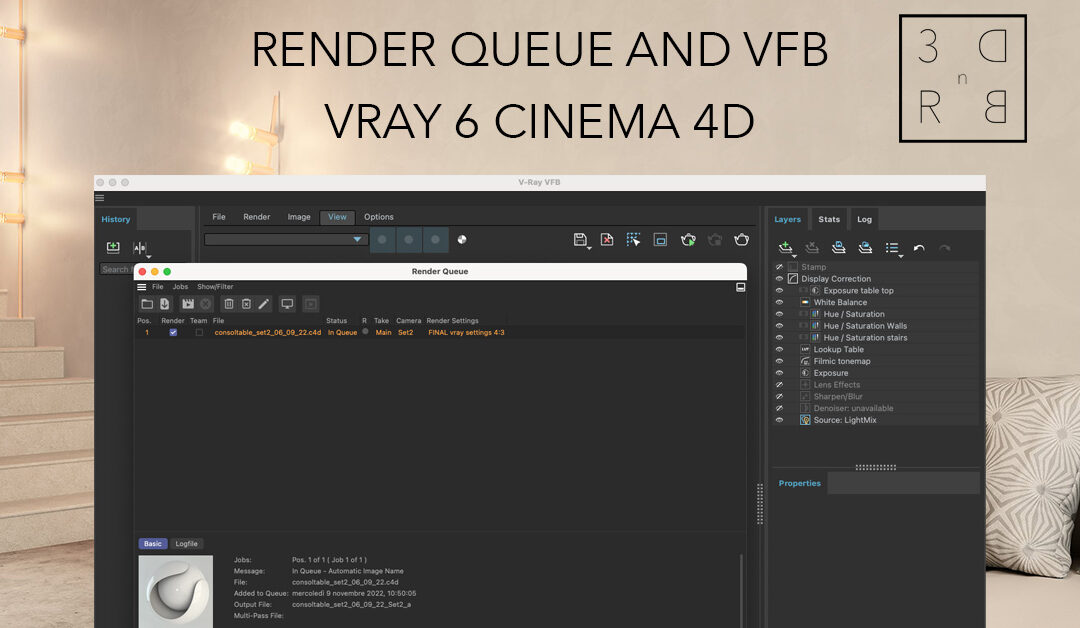Open the Jobs menu in Render Queue
Image resolution: width=1080 pixels, height=628 pixels.
tap(180, 286)
